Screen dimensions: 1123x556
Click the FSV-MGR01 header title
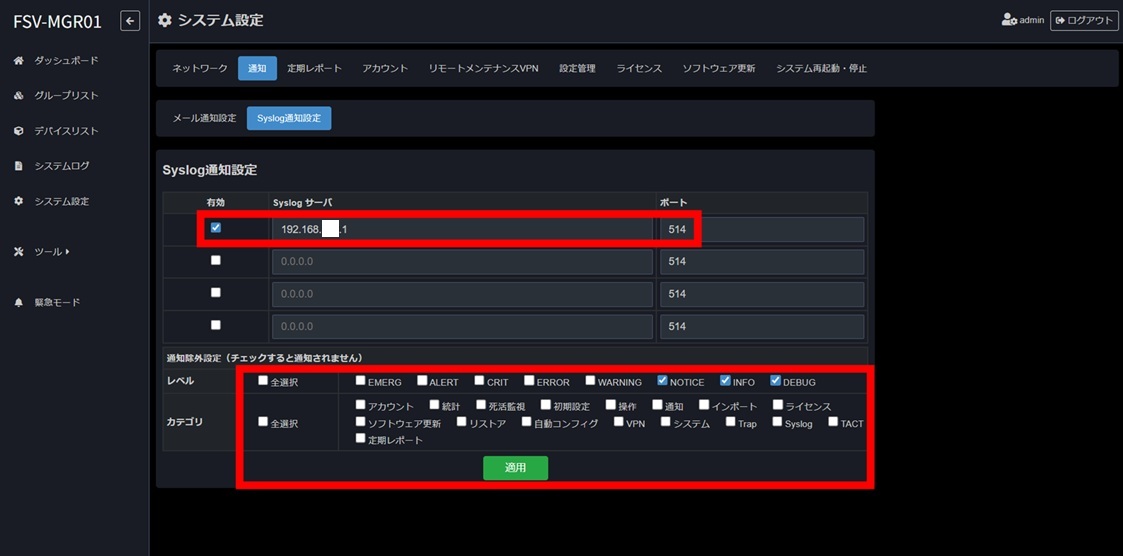coord(57,21)
